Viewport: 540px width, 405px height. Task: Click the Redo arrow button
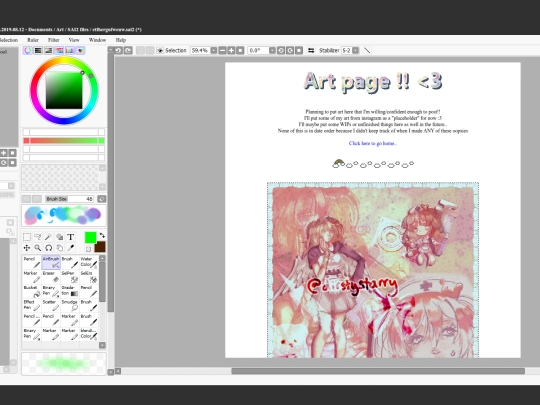point(128,50)
